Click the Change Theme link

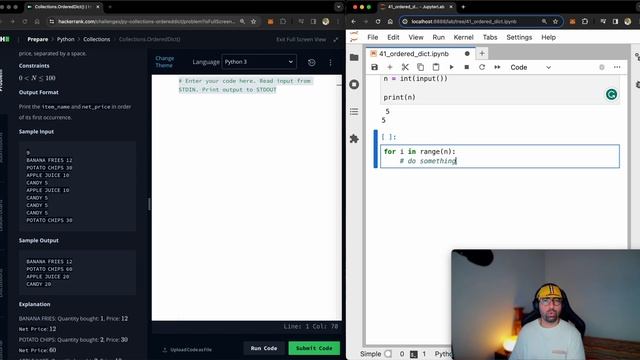point(164,62)
